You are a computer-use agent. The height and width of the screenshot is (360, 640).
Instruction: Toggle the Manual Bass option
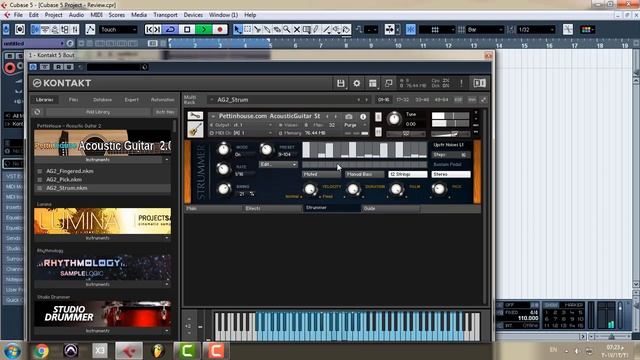364,174
